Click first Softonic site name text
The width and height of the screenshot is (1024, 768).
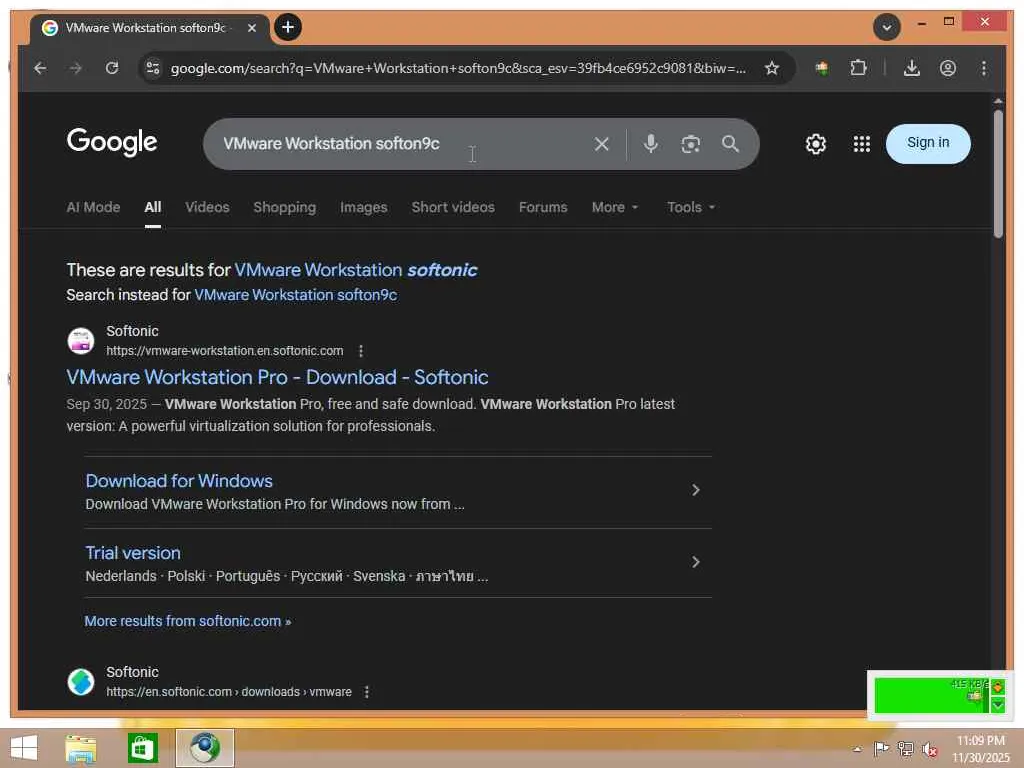(132, 331)
